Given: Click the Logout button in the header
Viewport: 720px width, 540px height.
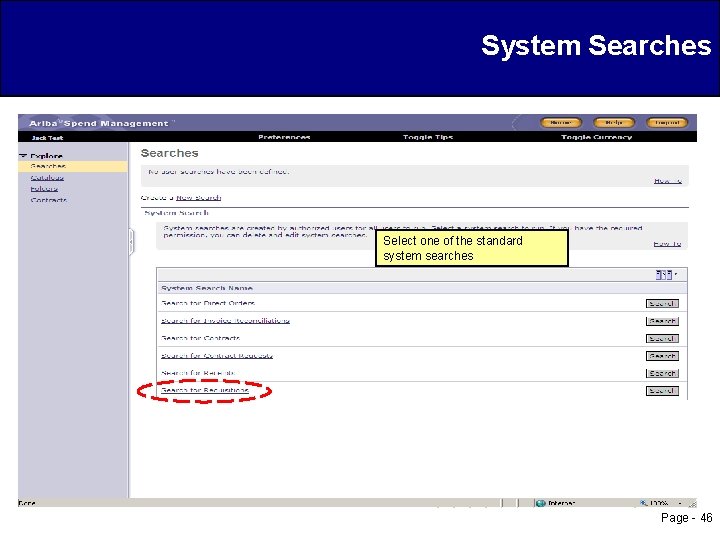Looking at the screenshot, I should (x=667, y=123).
